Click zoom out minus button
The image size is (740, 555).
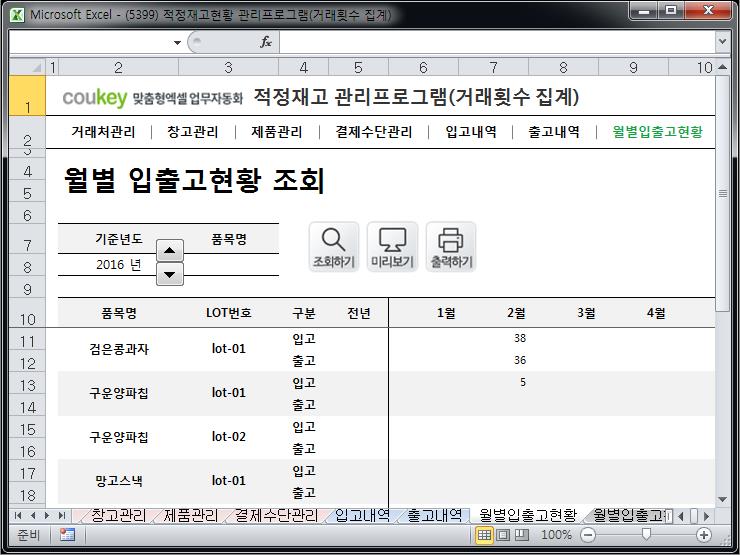click(x=588, y=535)
